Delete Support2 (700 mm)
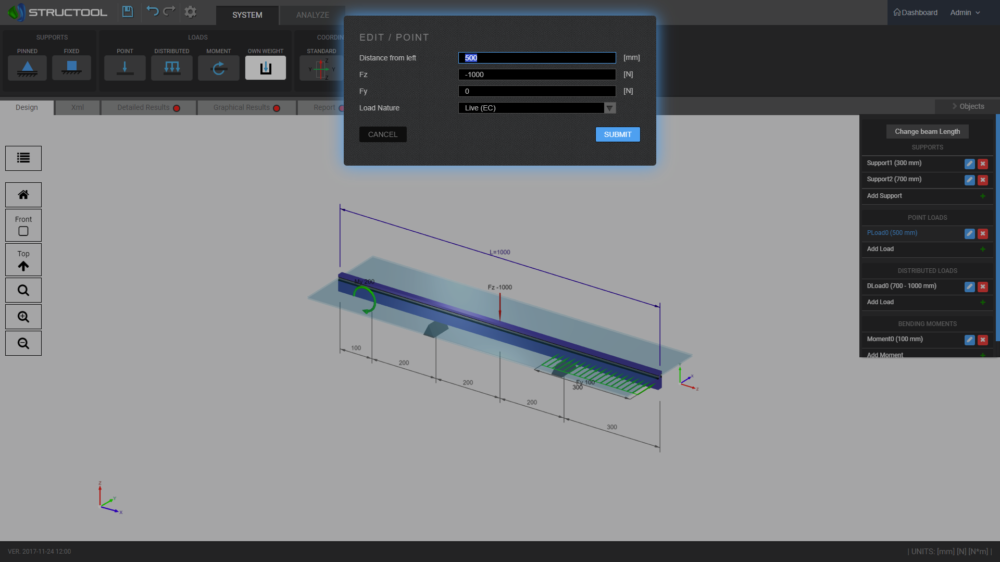This screenshot has width=1000, height=562. pos(983,180)
